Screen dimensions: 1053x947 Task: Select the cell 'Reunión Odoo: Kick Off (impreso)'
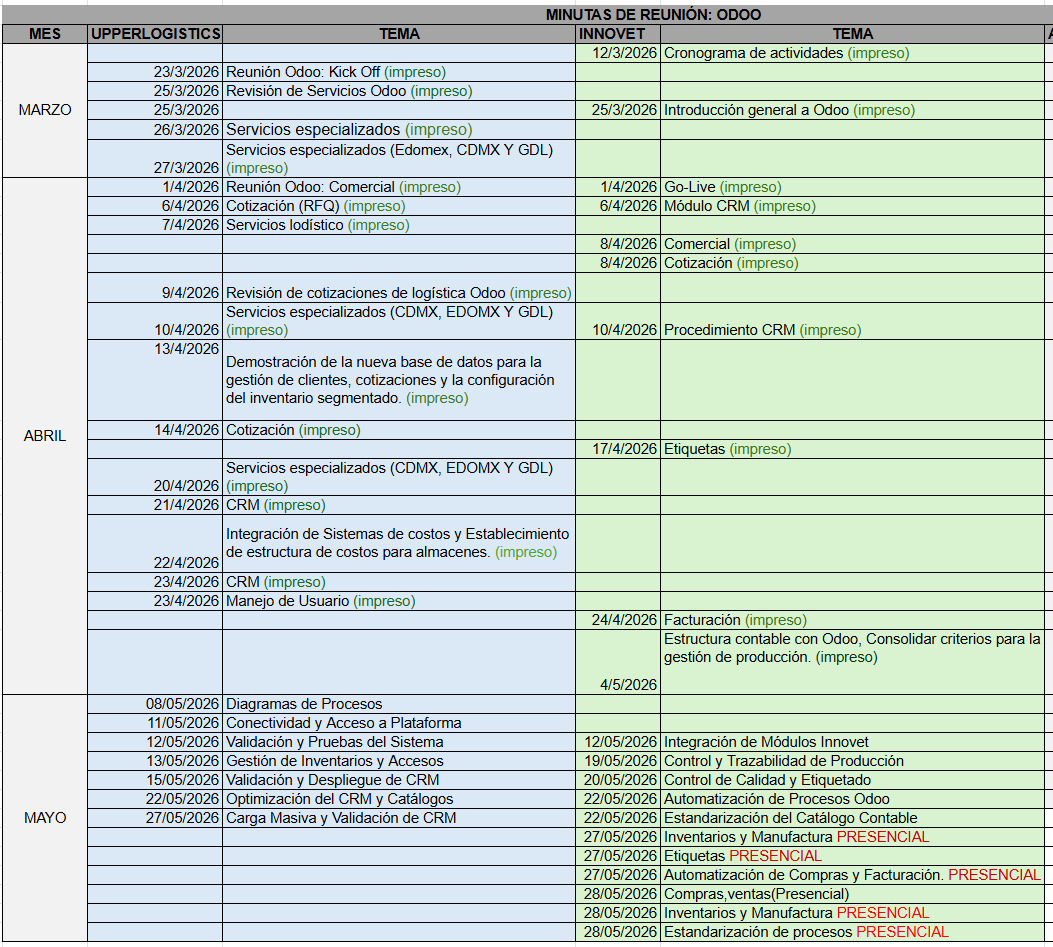(x=399, y=73)
